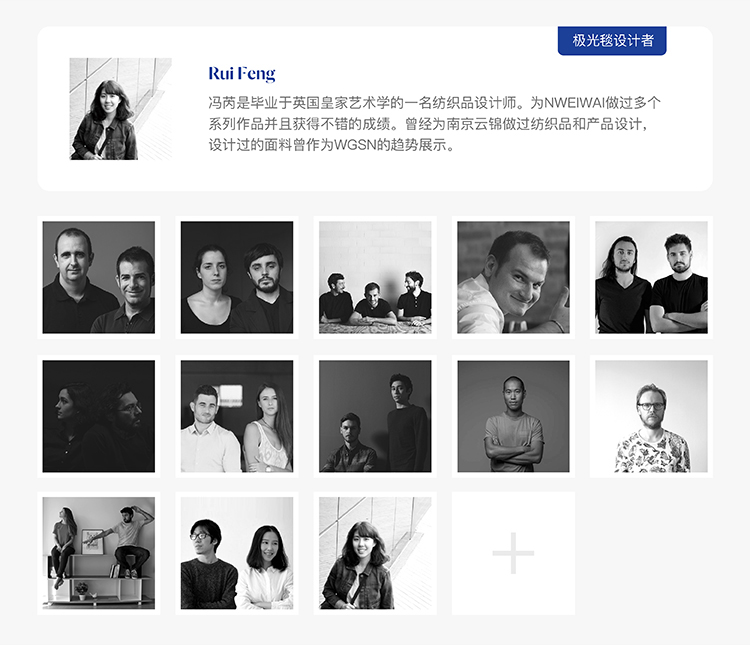
Task: Select the very dark profile couple thumbnail
Action: [x=99, y=416]
